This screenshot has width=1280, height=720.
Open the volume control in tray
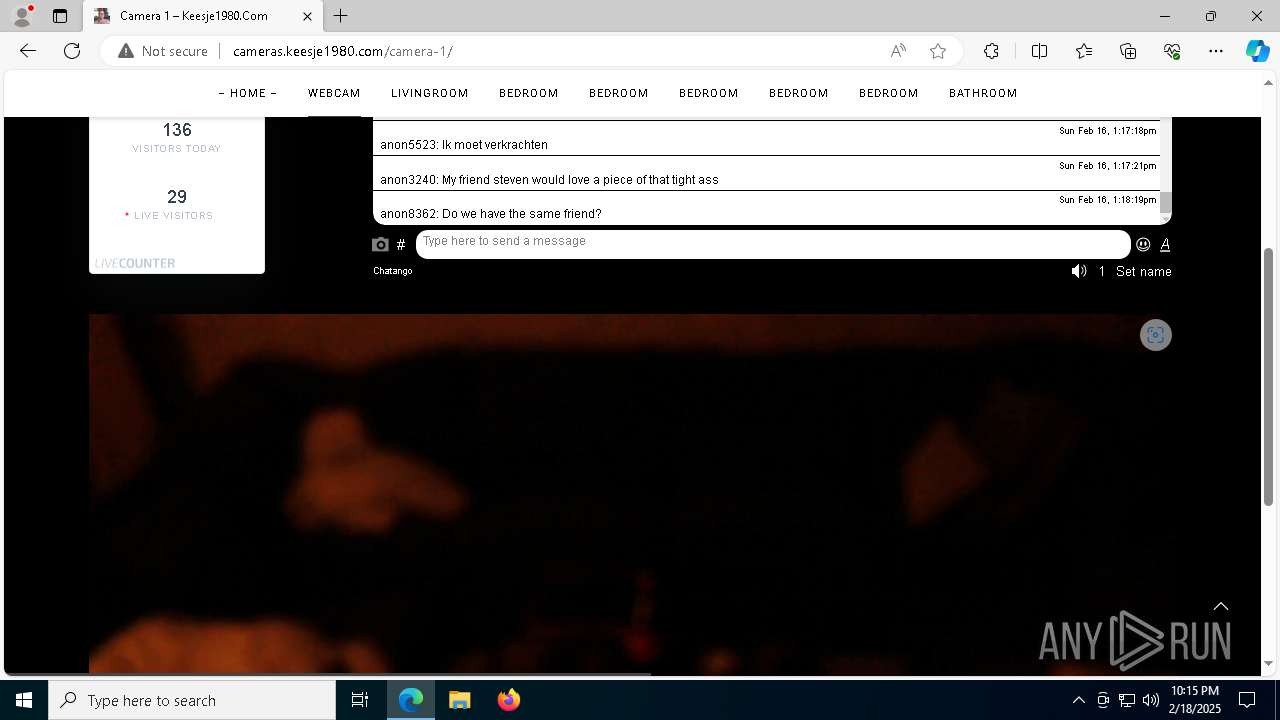[1150, 700]
